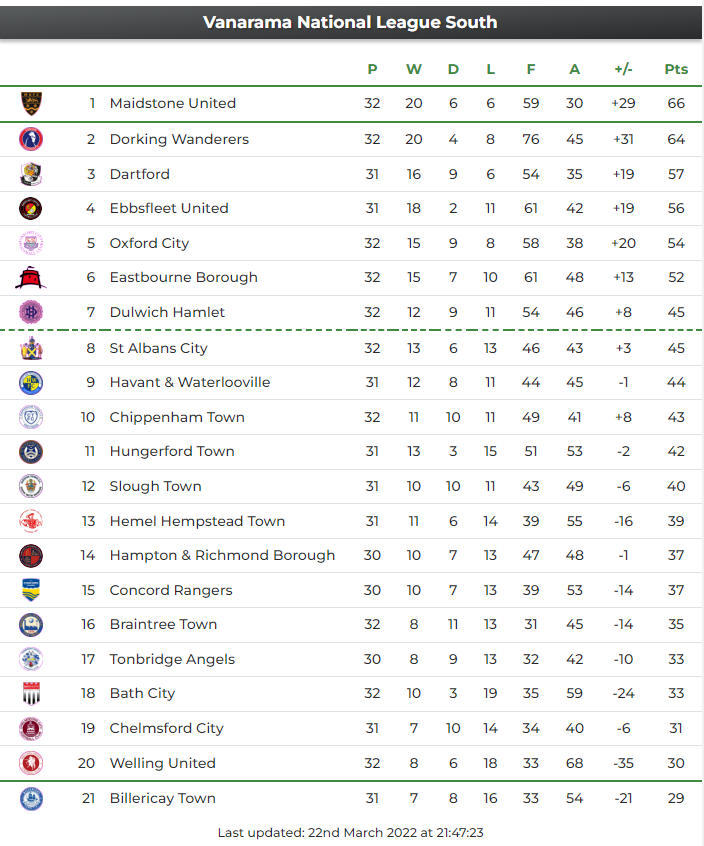
Task: Click the Maidstone United club crest
Action: tap(31, 103)
